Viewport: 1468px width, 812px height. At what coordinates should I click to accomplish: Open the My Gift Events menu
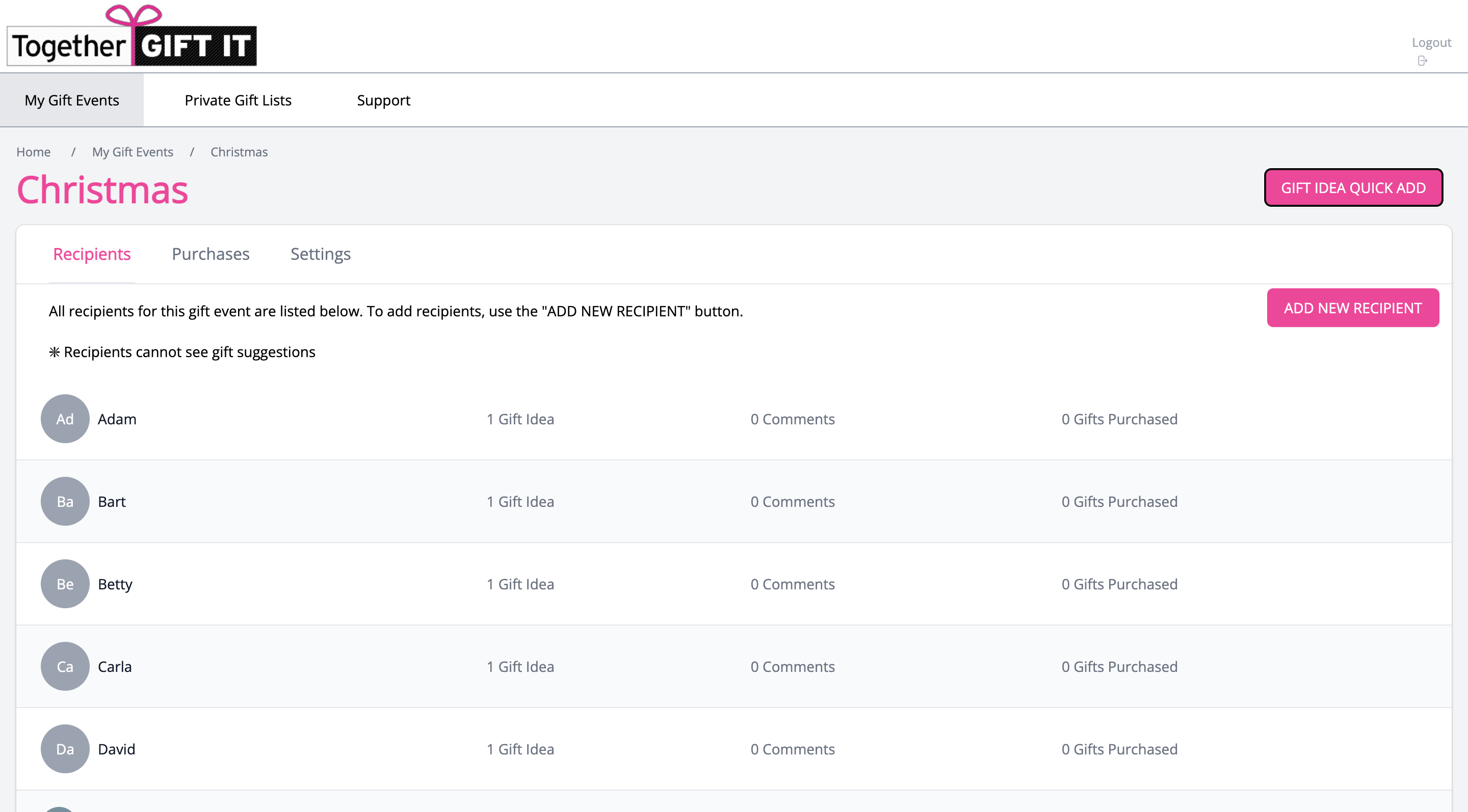(x=72, y=100)
